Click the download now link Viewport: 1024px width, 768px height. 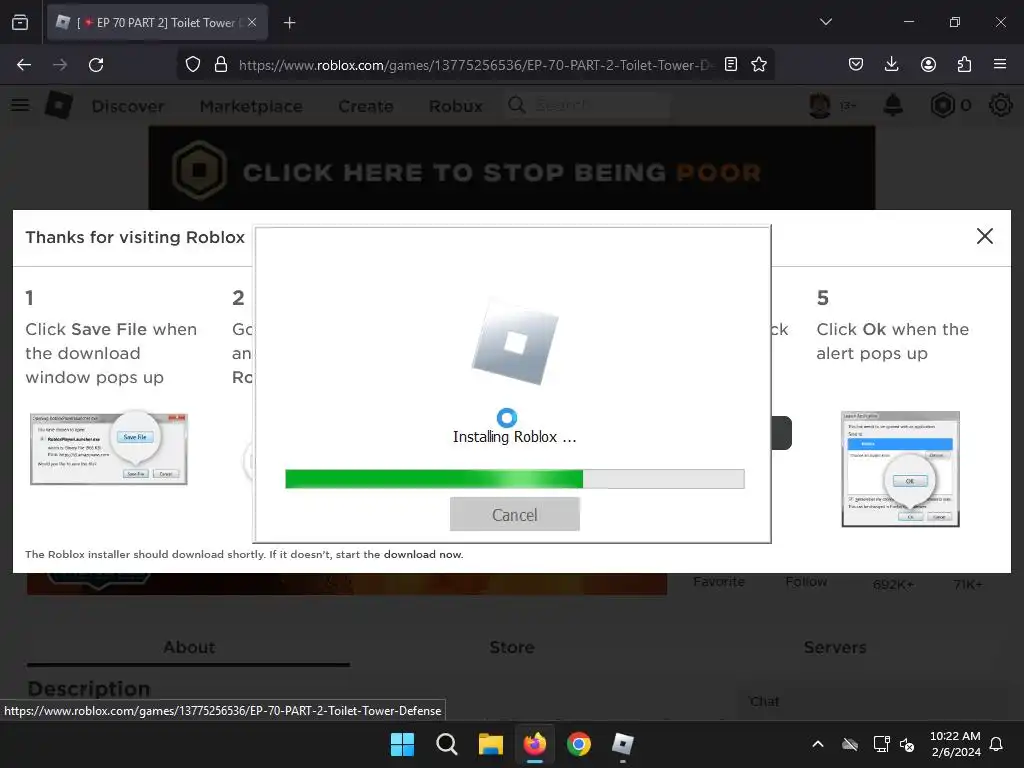pos(423,554)
